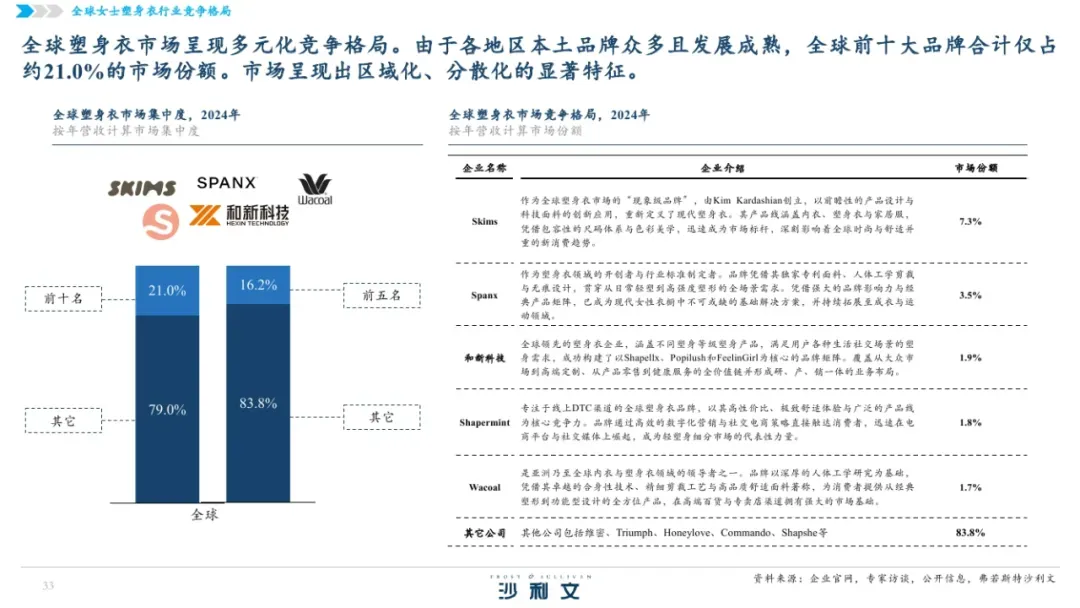This screenshot has width=1080, height=608.
Task: Click the 前十名 dashed label box
Action: tap(63, 299)
